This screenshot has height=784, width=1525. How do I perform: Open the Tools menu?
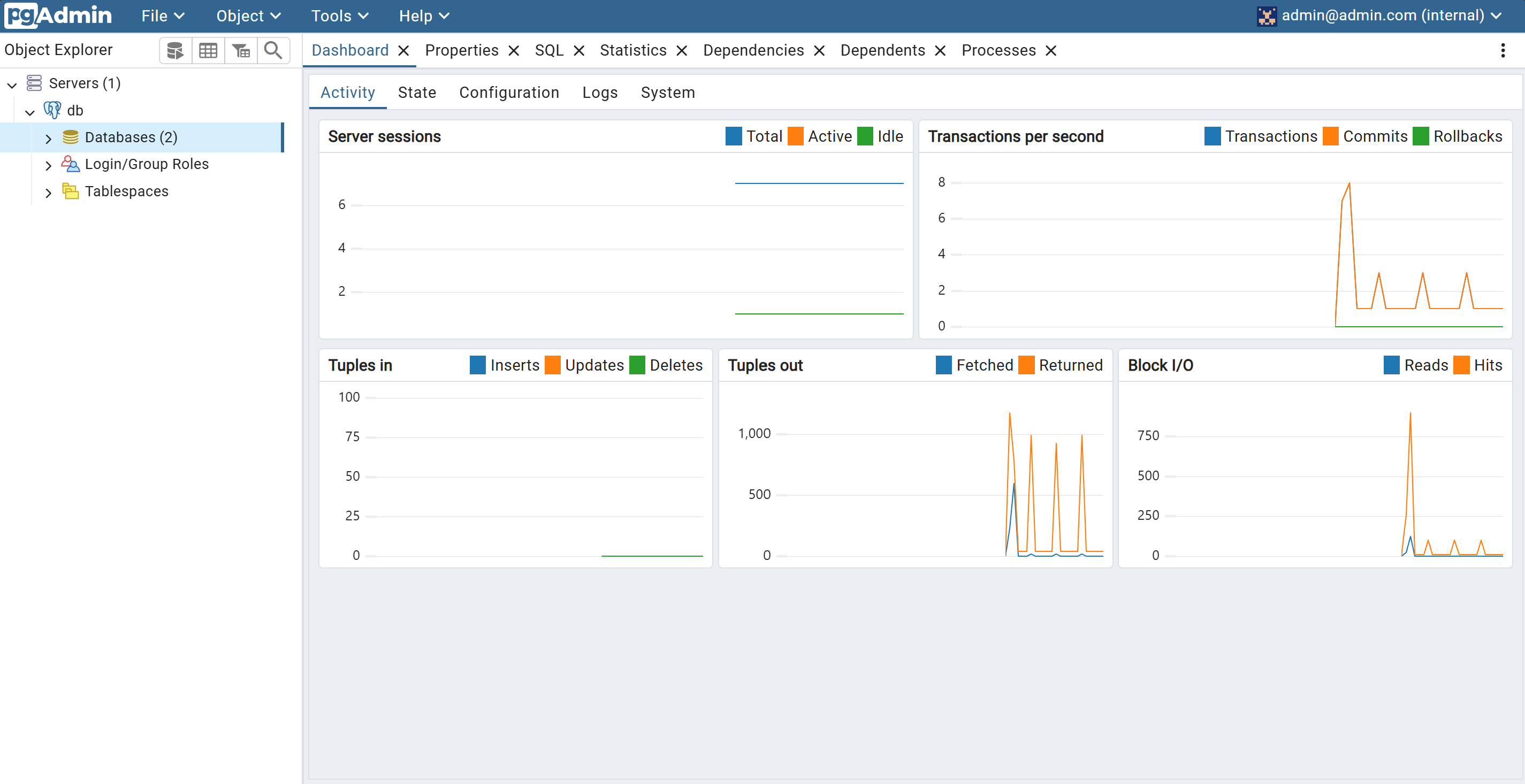[x=339, y=16]
